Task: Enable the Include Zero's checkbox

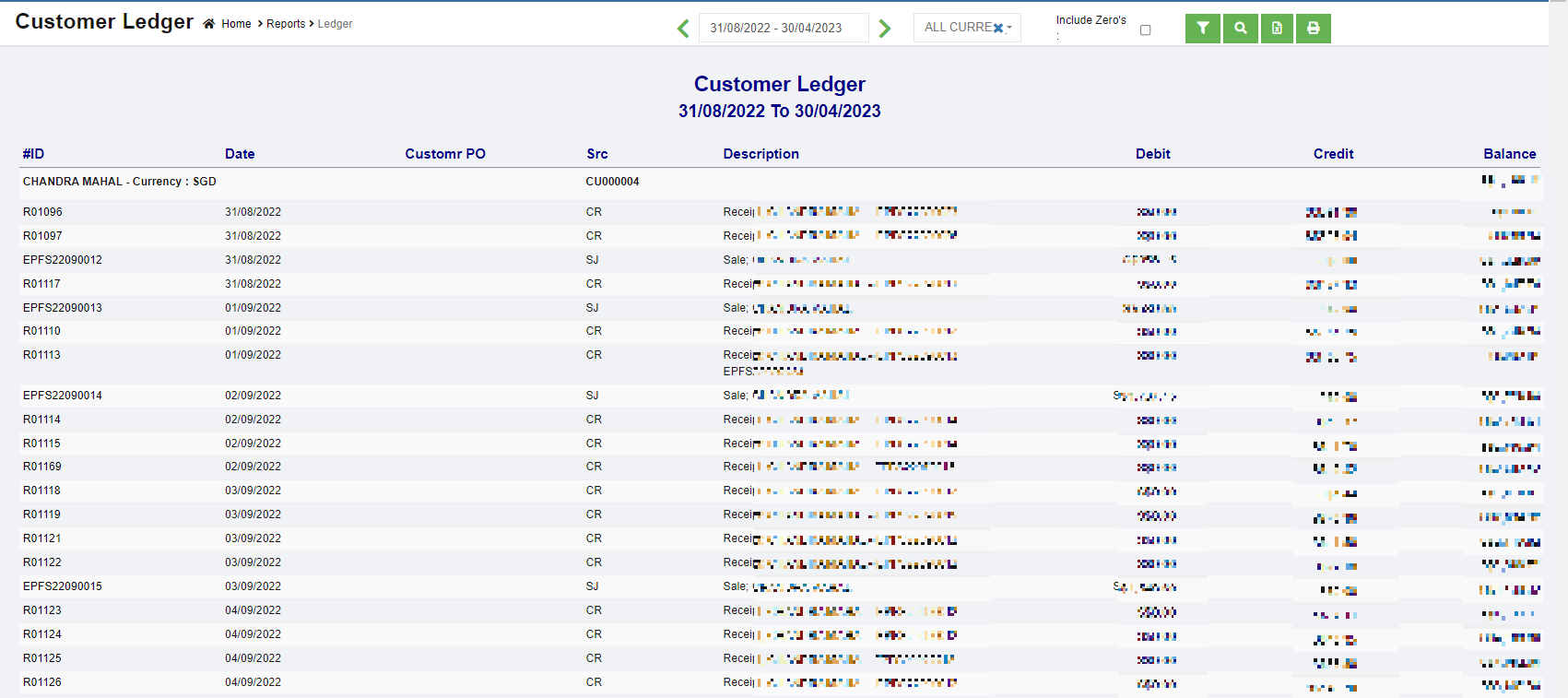Action: click(1145, 30)
